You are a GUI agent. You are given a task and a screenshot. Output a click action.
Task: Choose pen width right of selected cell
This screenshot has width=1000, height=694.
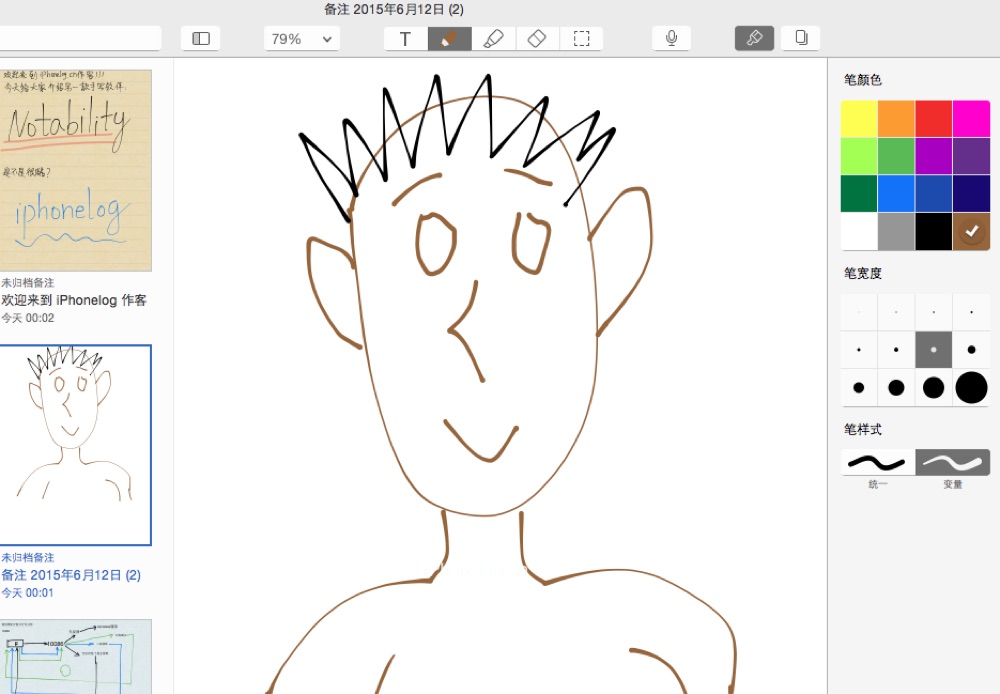(x=971, y=350)
